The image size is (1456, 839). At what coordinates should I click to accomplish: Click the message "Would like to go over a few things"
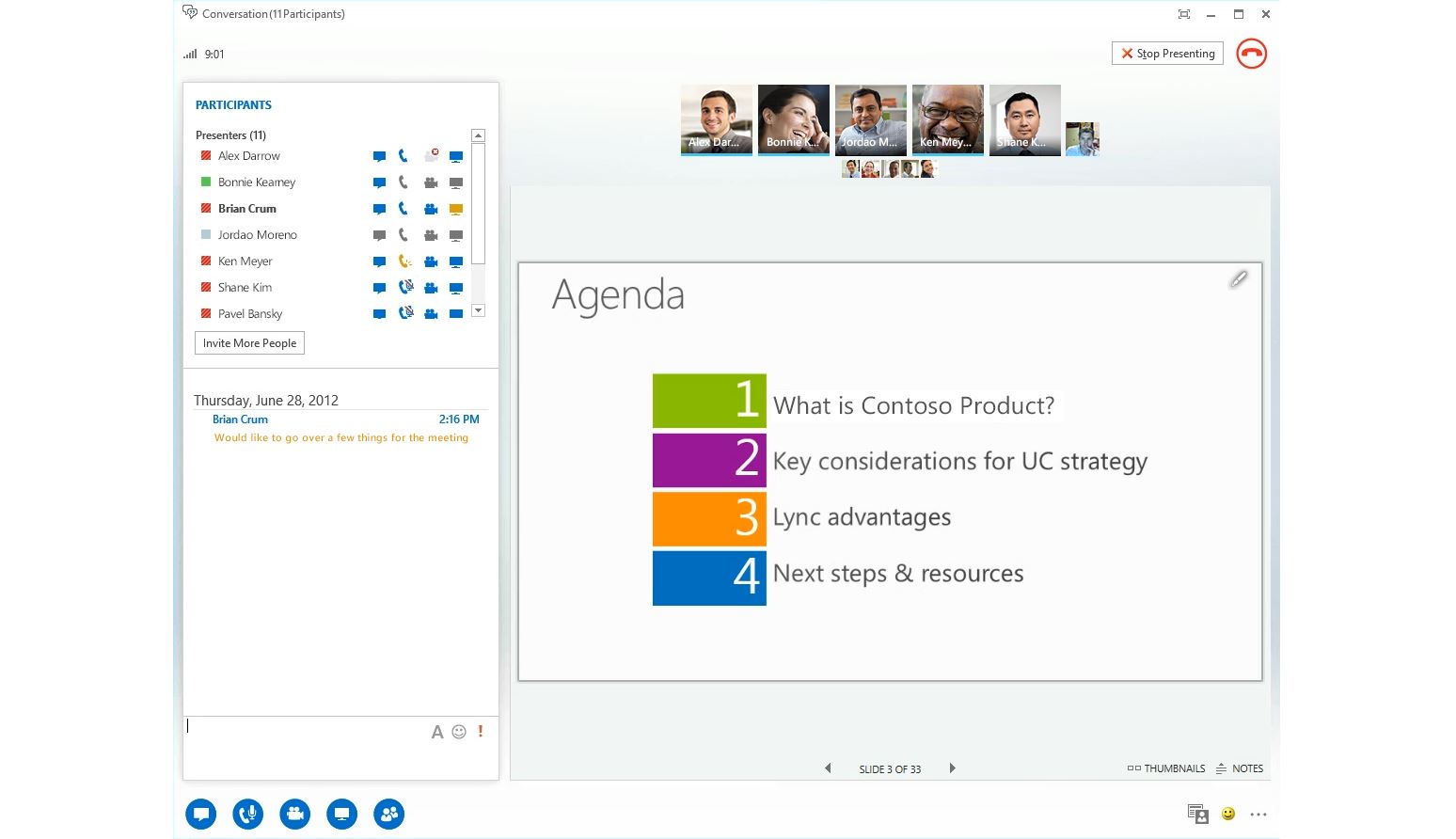pos(340,437)
